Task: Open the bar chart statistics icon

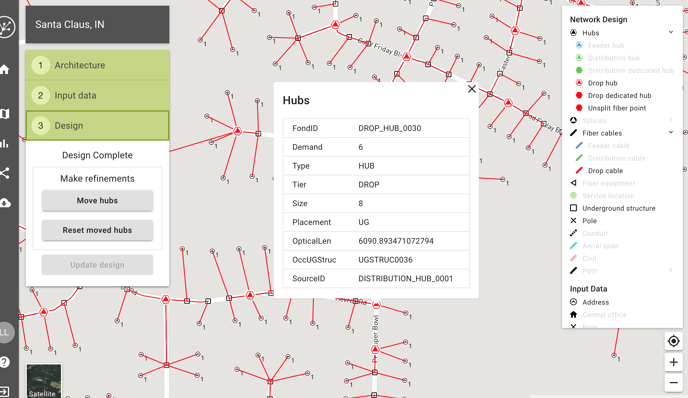Action: click(x=4, y=143)
